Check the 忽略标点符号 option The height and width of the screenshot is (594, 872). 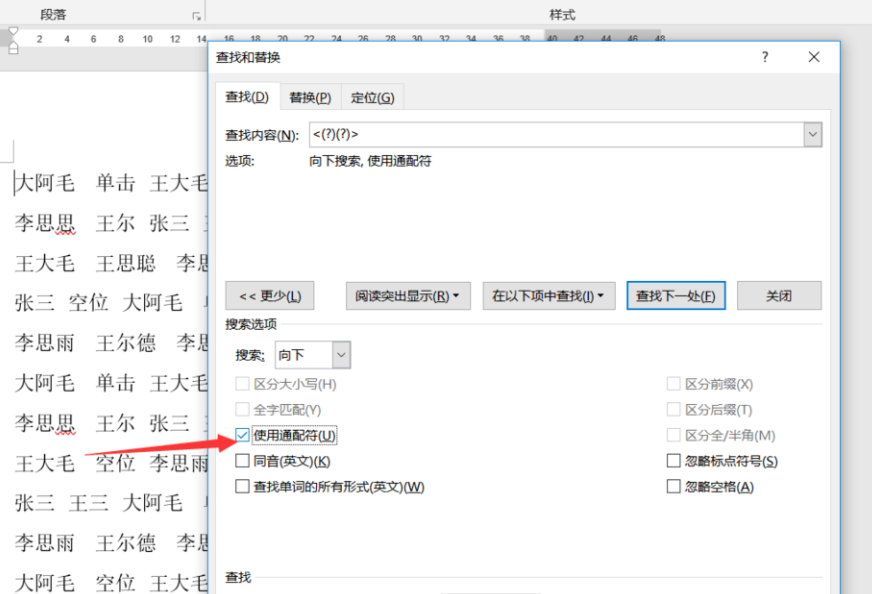pos(673,461)
